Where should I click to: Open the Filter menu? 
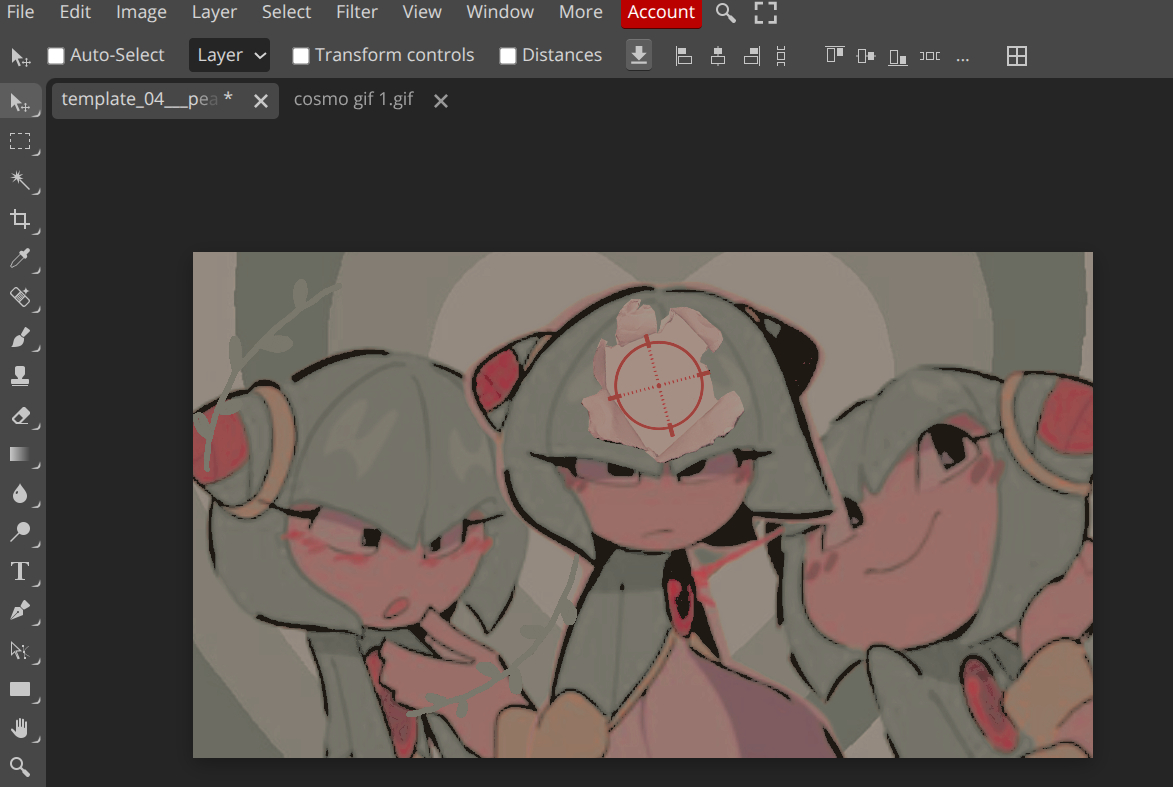(x=357, y=13)
